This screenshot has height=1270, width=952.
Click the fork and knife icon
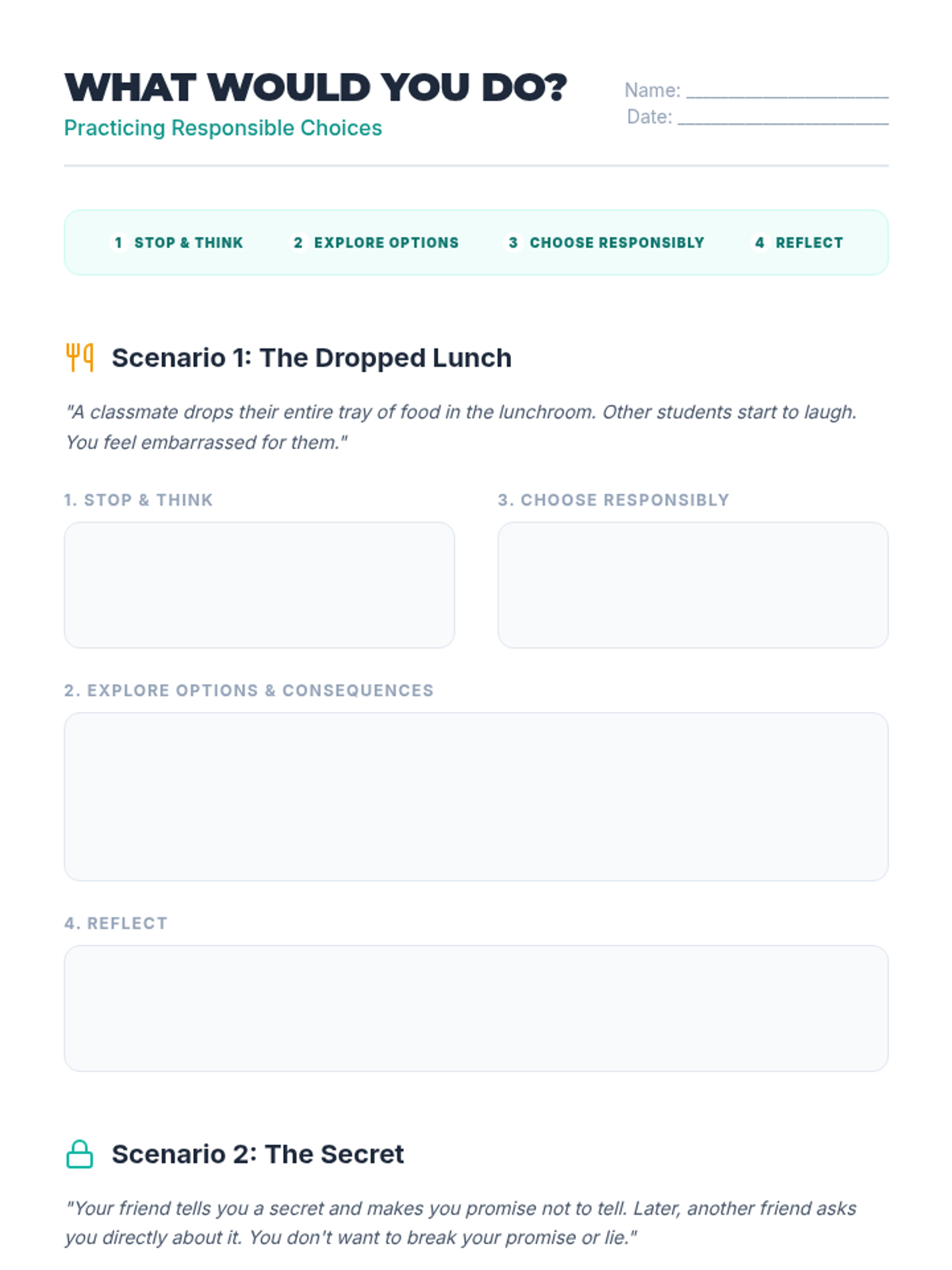tap(79, 358)
